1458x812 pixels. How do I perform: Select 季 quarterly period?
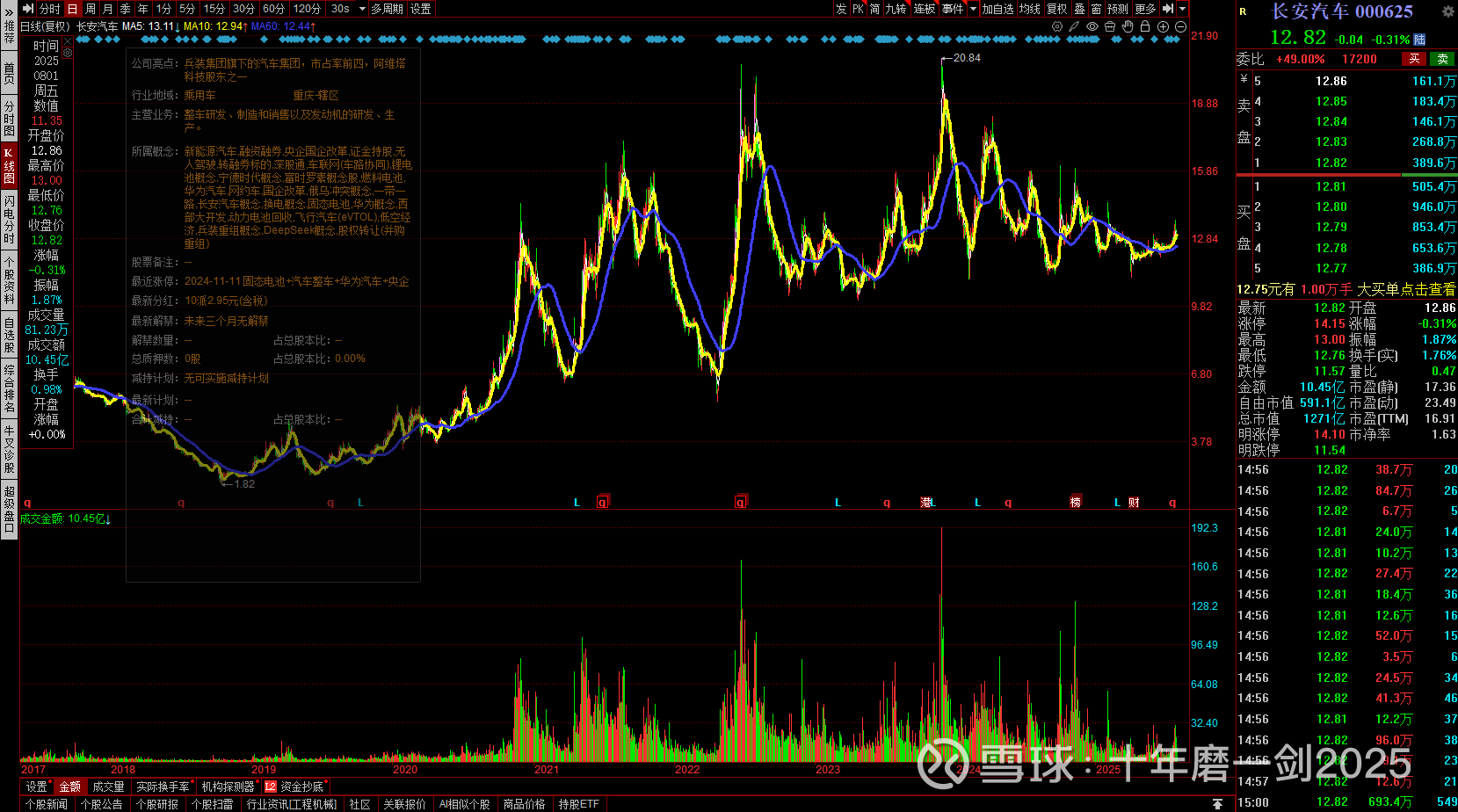point(126,9)
